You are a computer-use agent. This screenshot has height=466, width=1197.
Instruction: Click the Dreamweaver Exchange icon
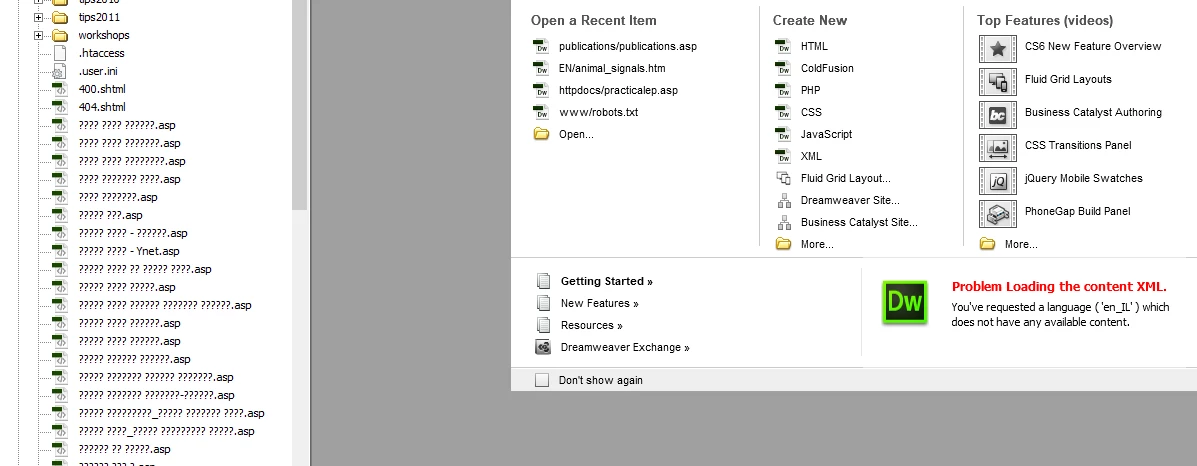(x=544, y=348)
